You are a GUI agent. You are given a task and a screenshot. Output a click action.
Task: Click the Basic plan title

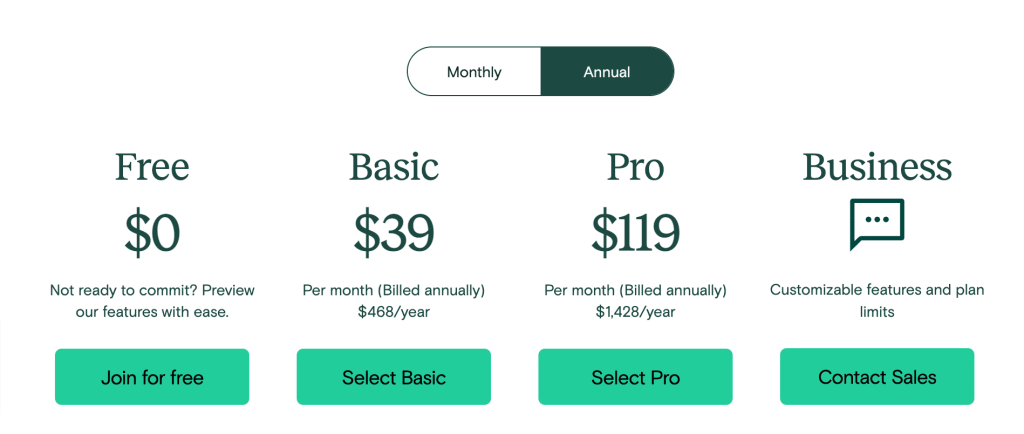tap(394, 166)
